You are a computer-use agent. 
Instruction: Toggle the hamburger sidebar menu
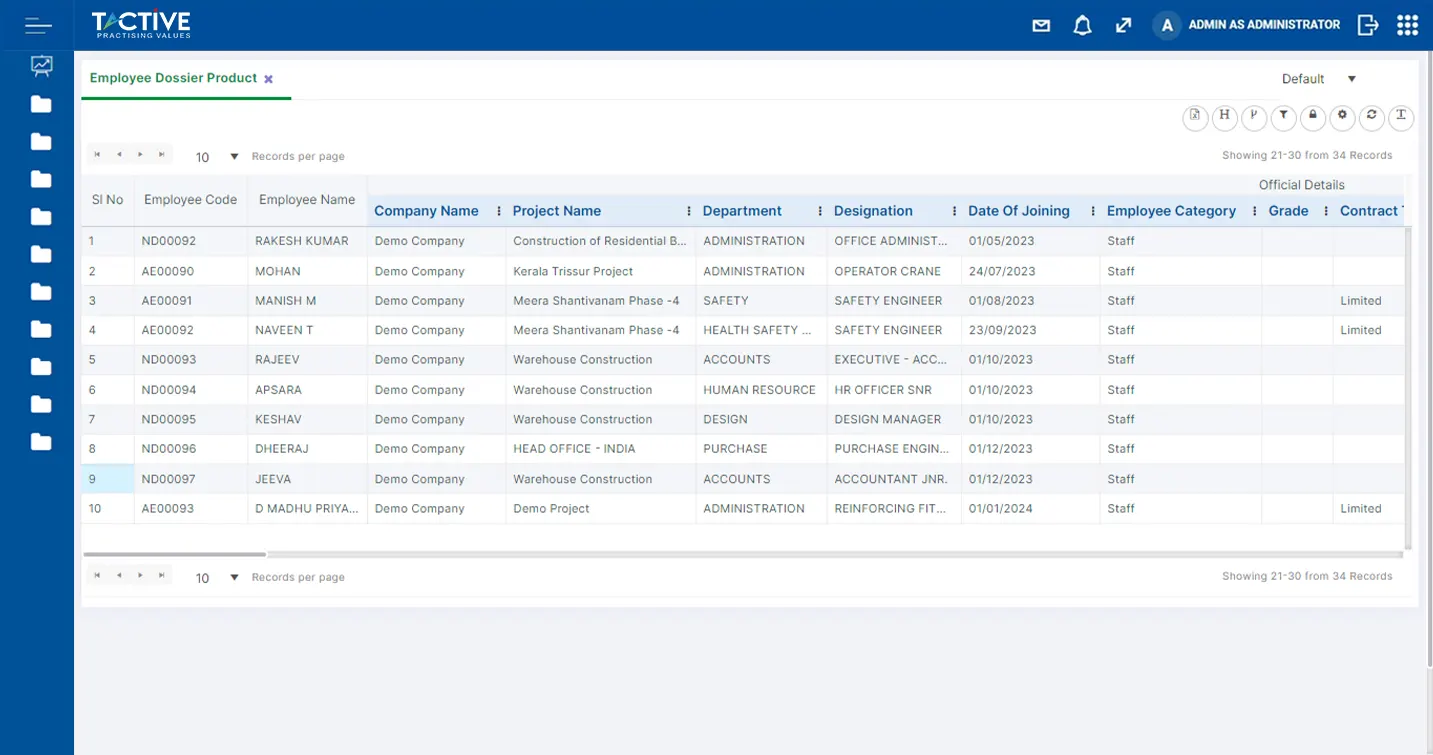click(38, 25)
